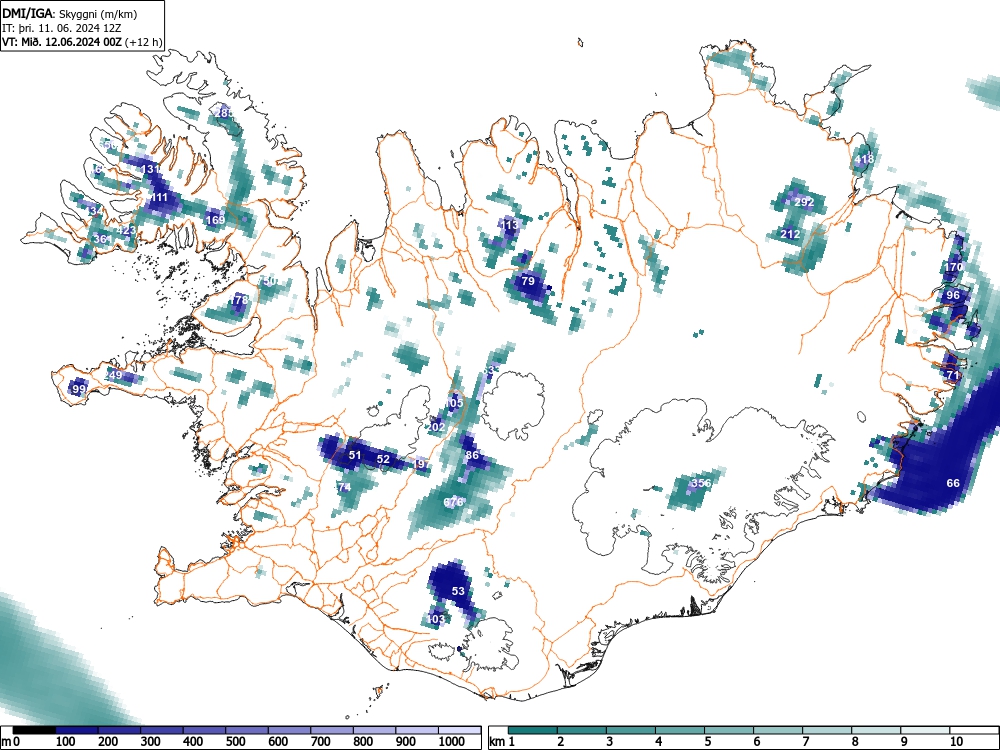Click the dark teal 1–2 km legend swatch

[x=533, y=730]
